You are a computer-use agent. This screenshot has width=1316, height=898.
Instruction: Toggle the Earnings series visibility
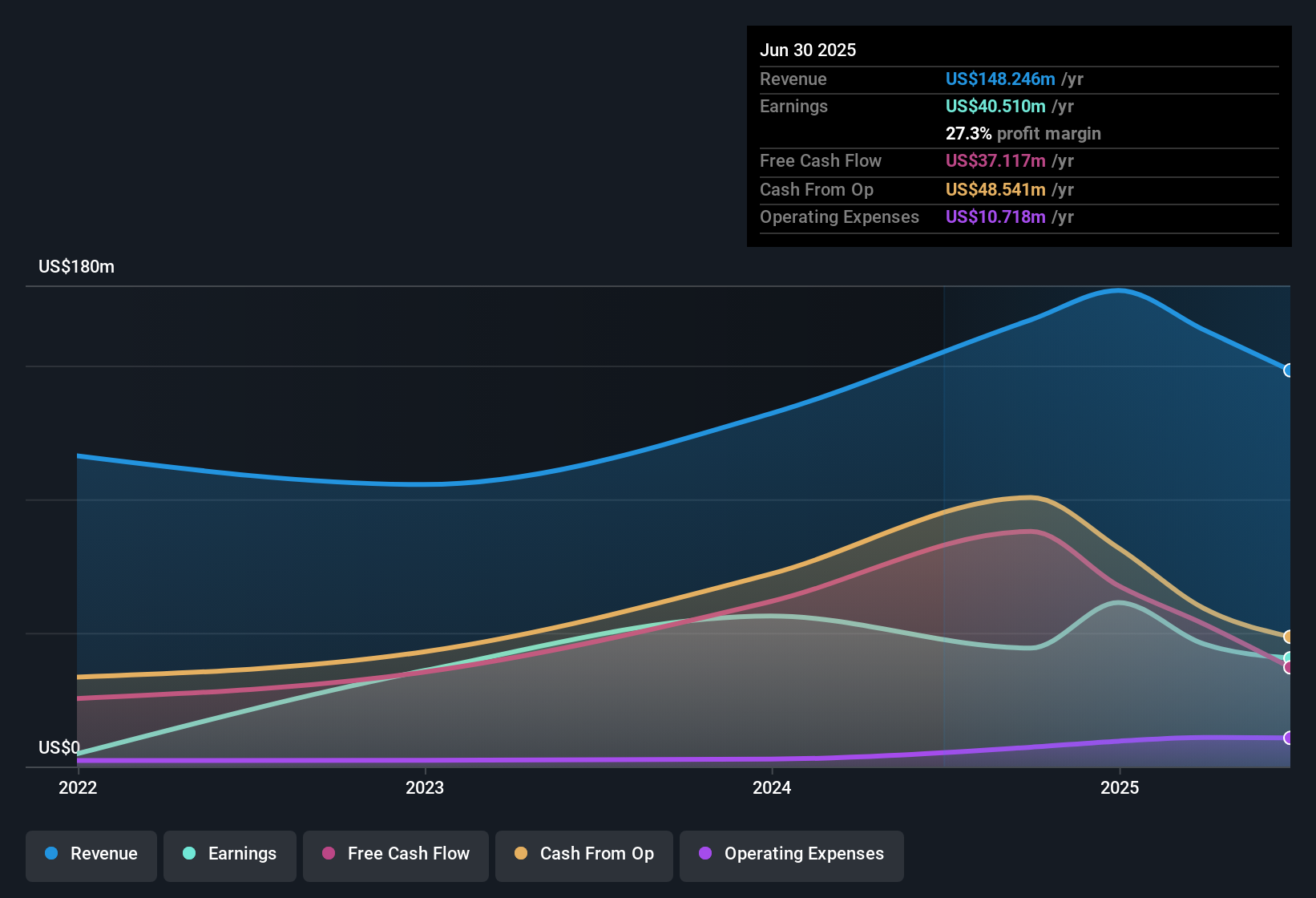[229, 855]
